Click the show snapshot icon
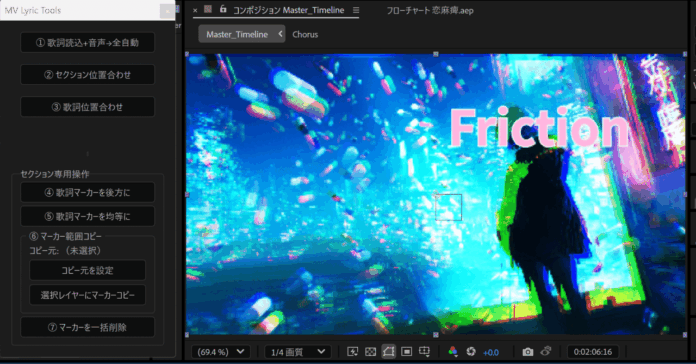696x364 pixels. (x=546, y=351)
